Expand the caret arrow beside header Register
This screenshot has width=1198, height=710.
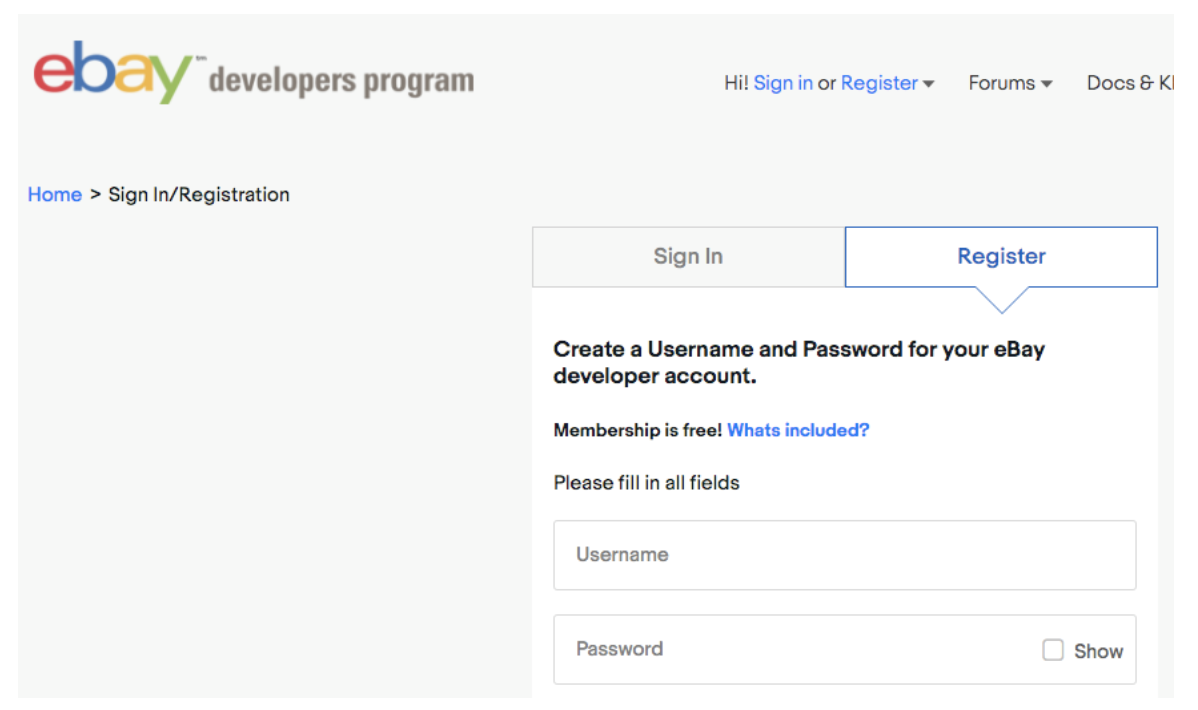point(929,84)
